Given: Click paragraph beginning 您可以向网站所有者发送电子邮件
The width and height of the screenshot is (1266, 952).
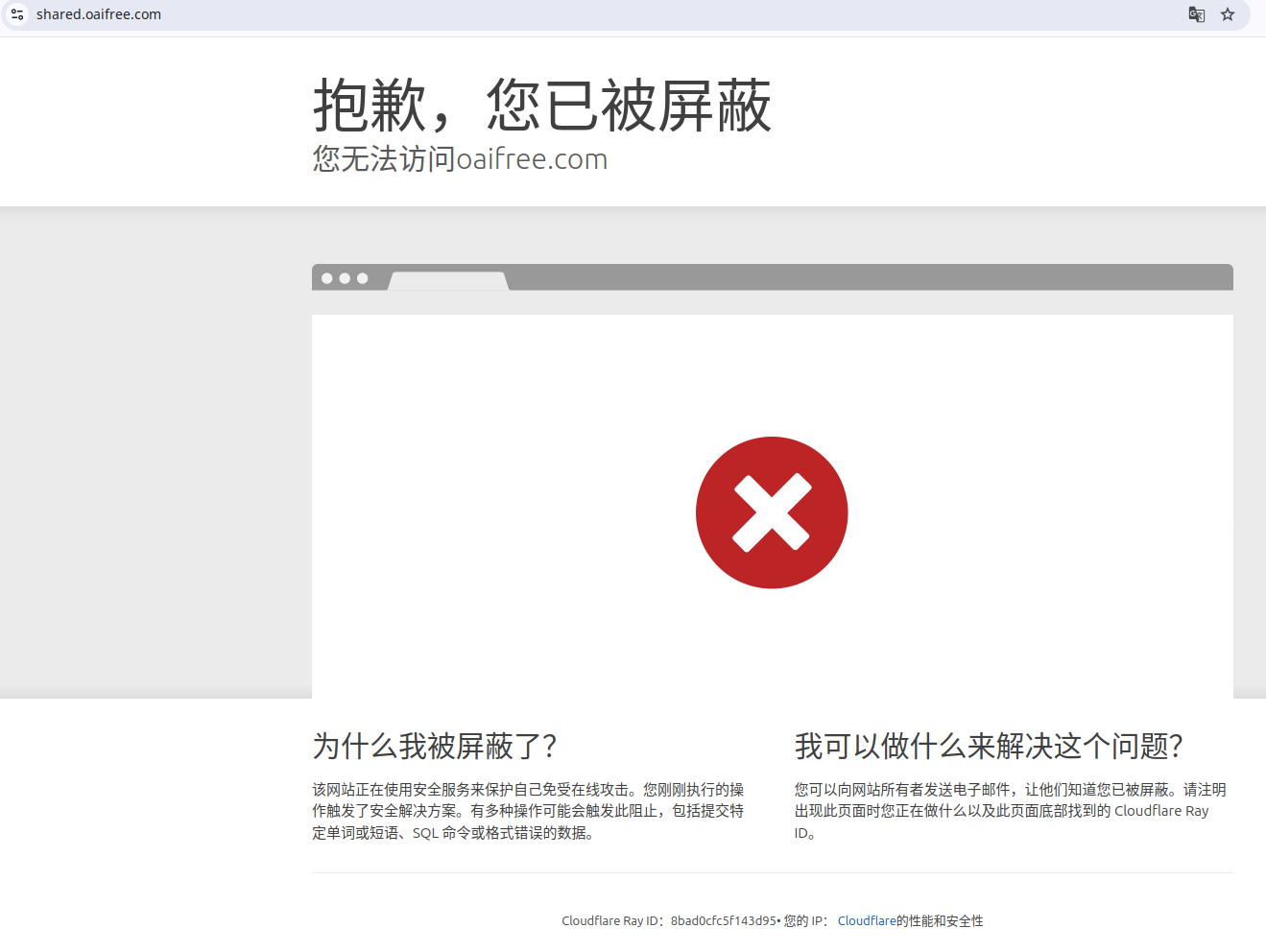Looking at the screenshot, I should click(x=1011, y=811).
